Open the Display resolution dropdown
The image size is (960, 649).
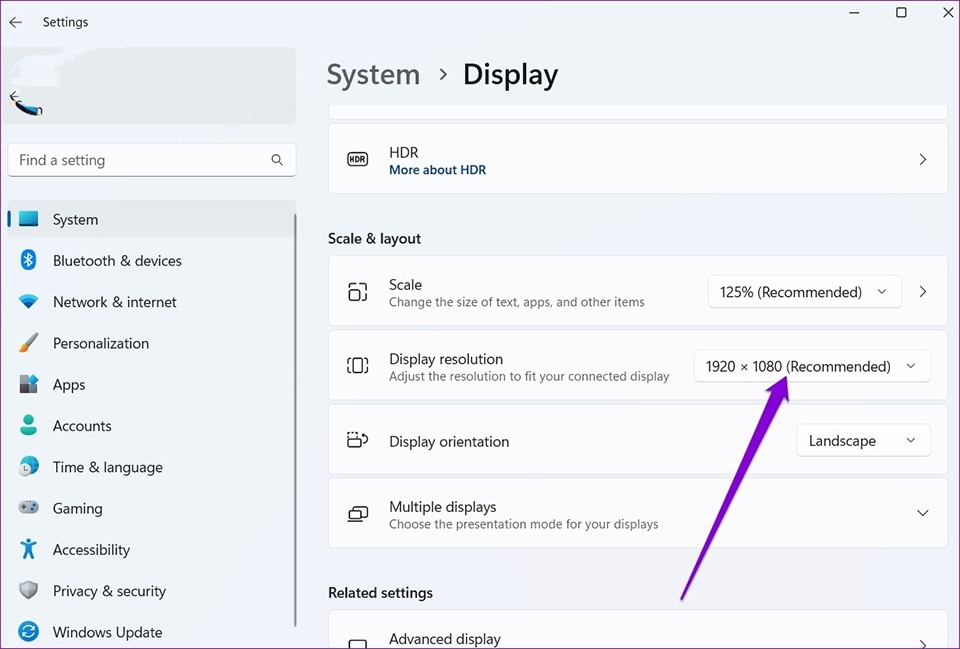811,366
